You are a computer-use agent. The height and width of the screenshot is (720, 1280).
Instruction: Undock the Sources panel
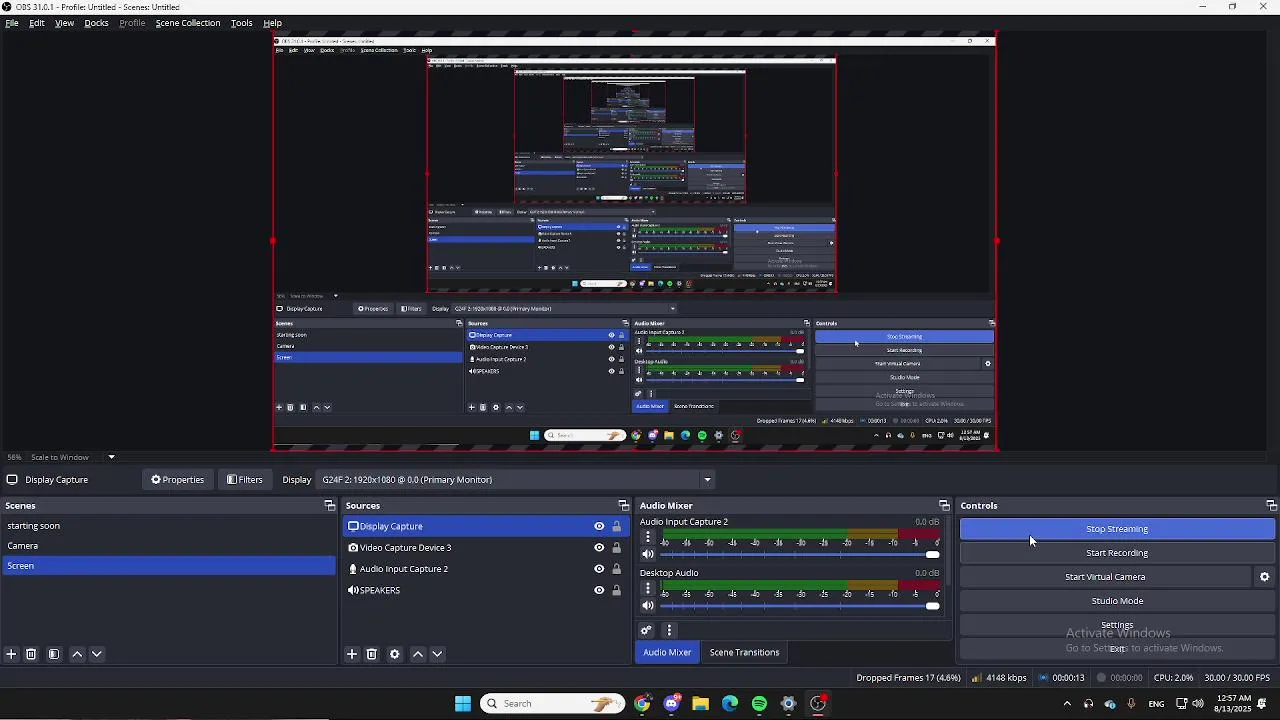(623, 506)
